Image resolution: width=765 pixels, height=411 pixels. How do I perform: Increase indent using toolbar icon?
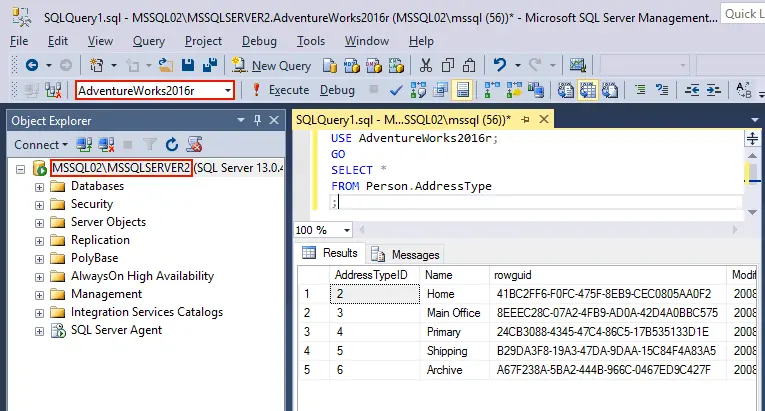tap(714, 90)
